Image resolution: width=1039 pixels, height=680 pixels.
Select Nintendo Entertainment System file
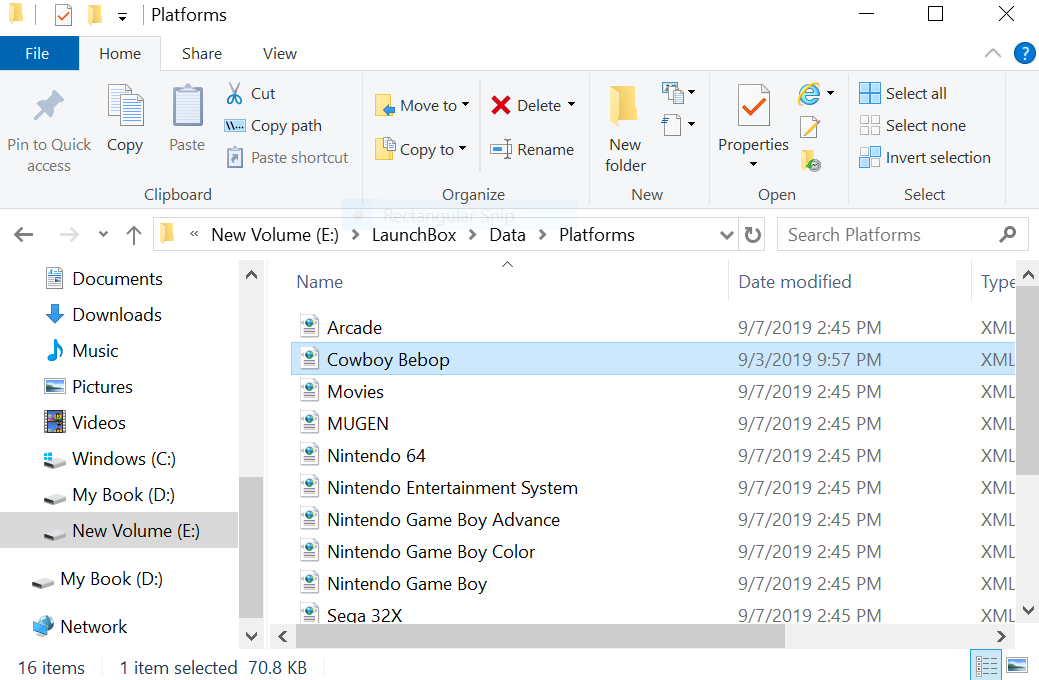point(653,488)
